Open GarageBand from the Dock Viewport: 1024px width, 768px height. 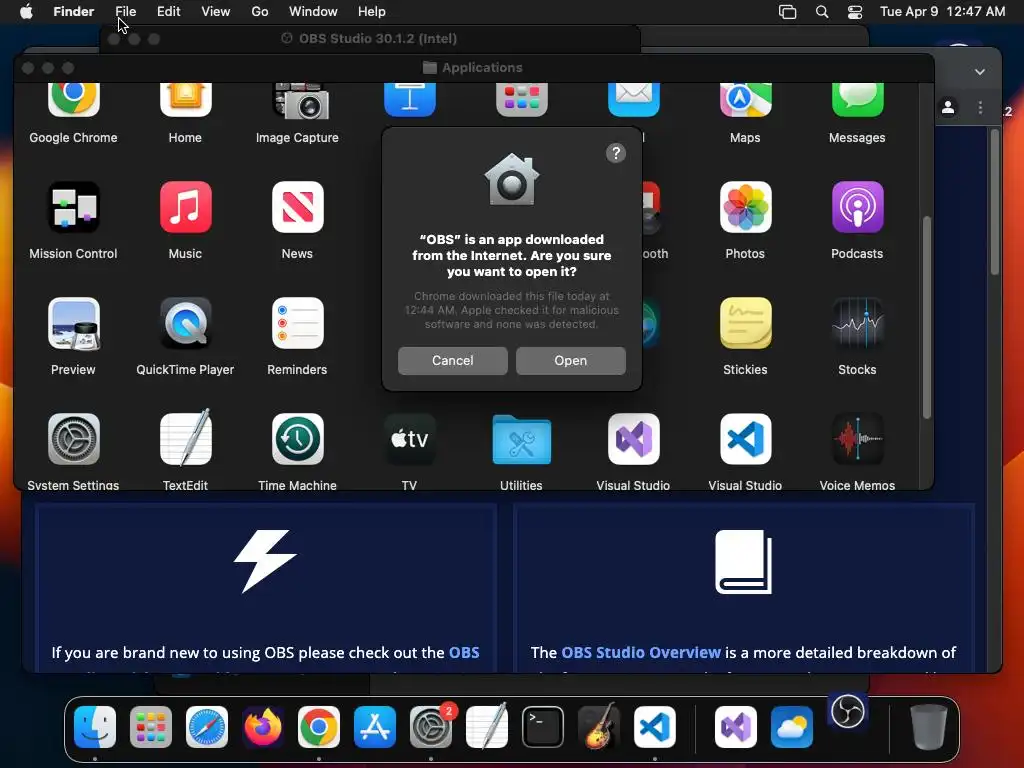tap(599, 726)
